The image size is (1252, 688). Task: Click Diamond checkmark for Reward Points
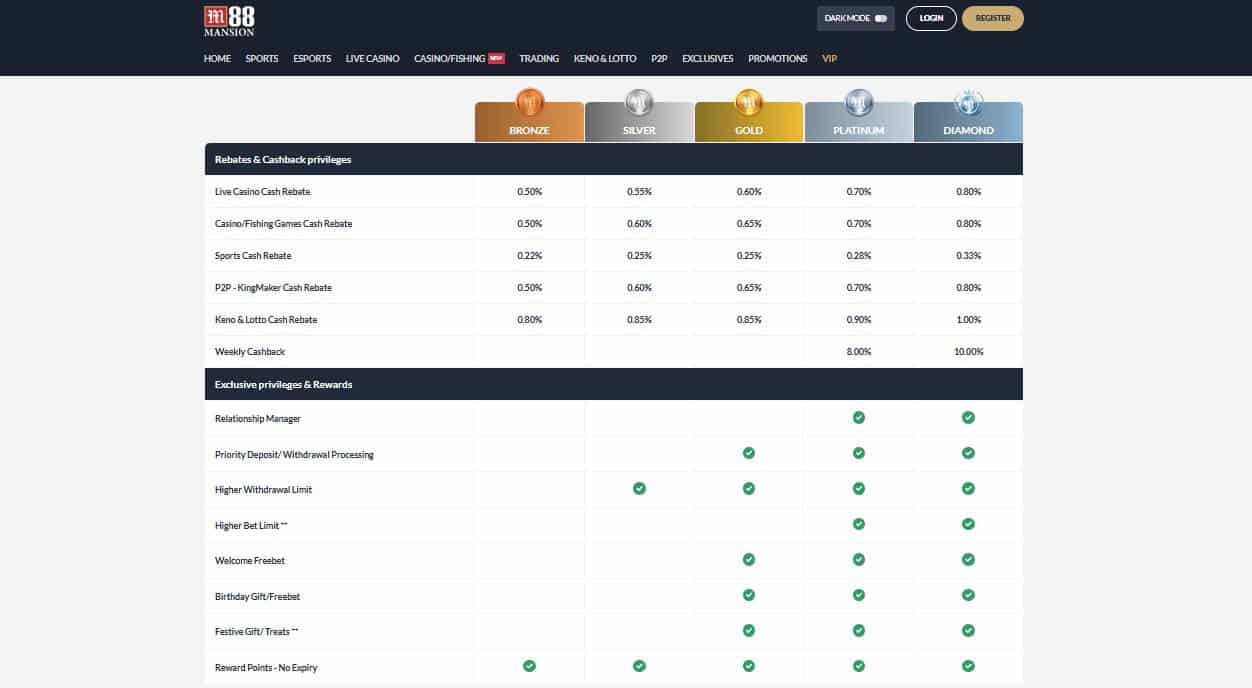(x=968, y=666)
